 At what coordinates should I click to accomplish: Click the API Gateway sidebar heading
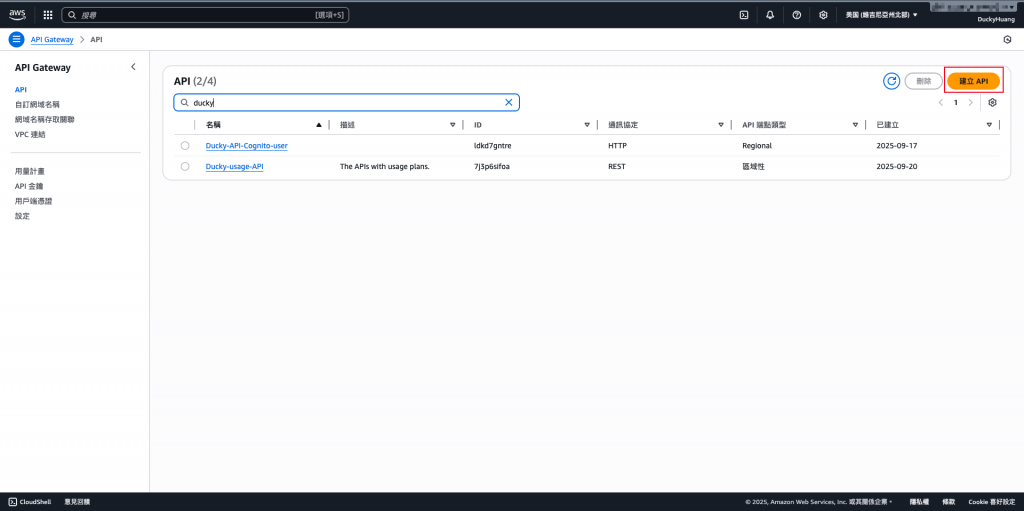[x=42, y=67]
